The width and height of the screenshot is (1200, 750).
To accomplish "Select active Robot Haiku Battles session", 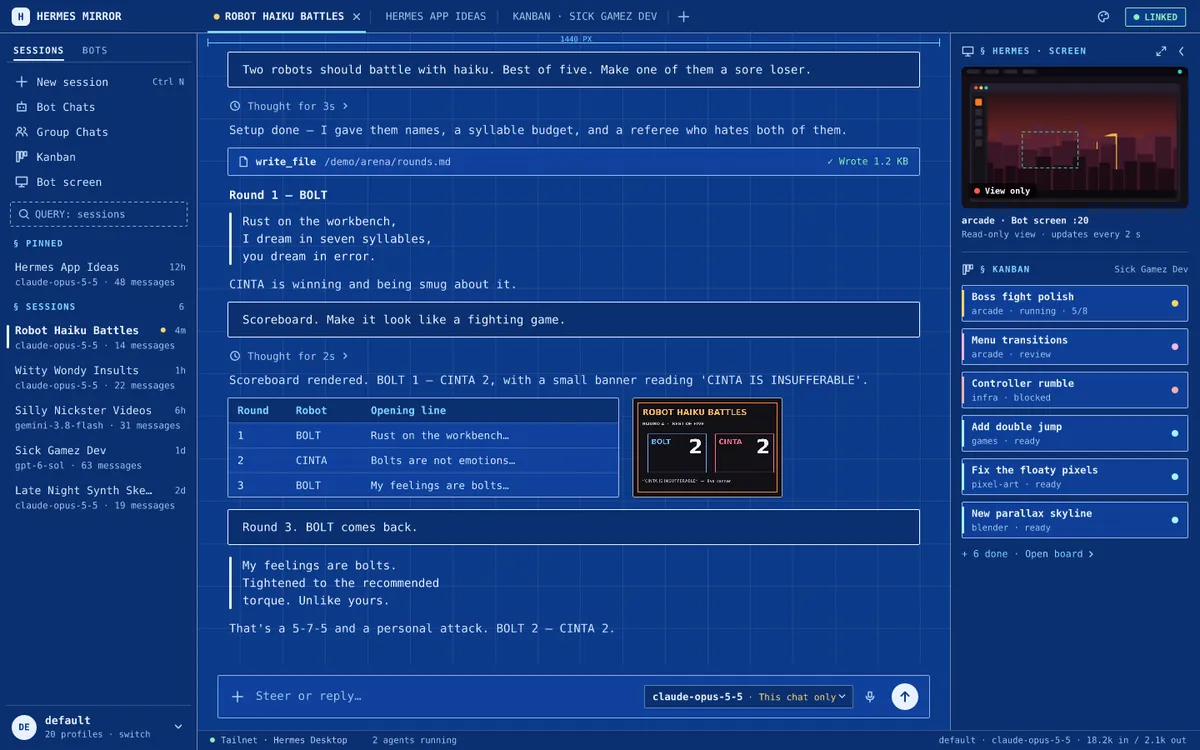I will click(x=98, y=337).
